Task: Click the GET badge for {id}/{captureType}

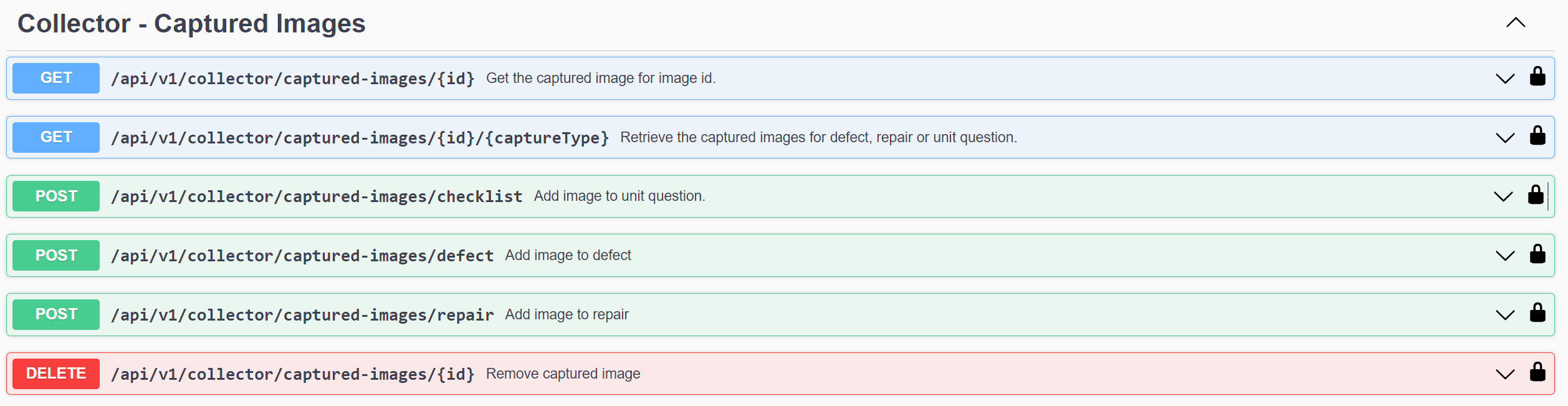Action: pyautogui.click(x=56, y=137)
